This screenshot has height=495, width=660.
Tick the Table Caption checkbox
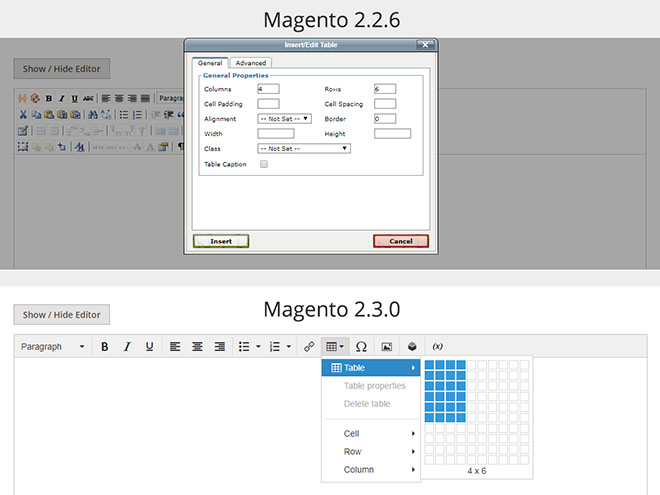pos(264,164)
